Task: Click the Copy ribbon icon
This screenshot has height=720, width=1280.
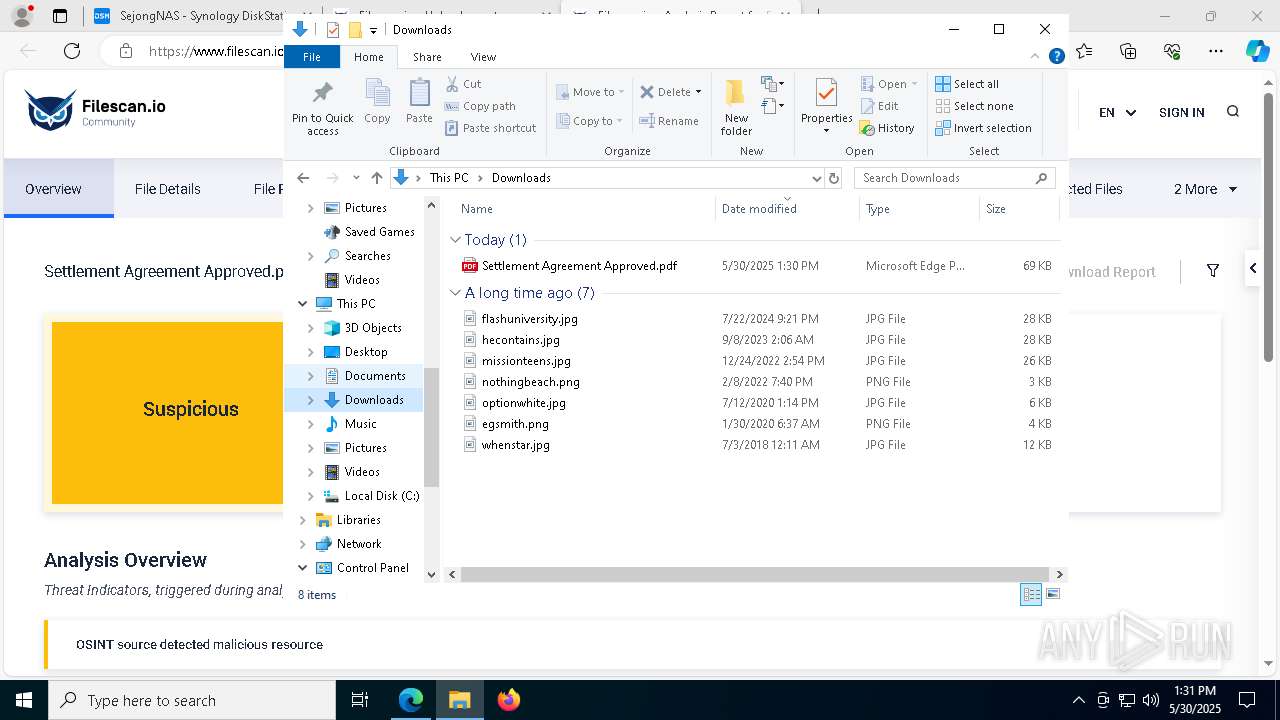Action: (377, 94)
